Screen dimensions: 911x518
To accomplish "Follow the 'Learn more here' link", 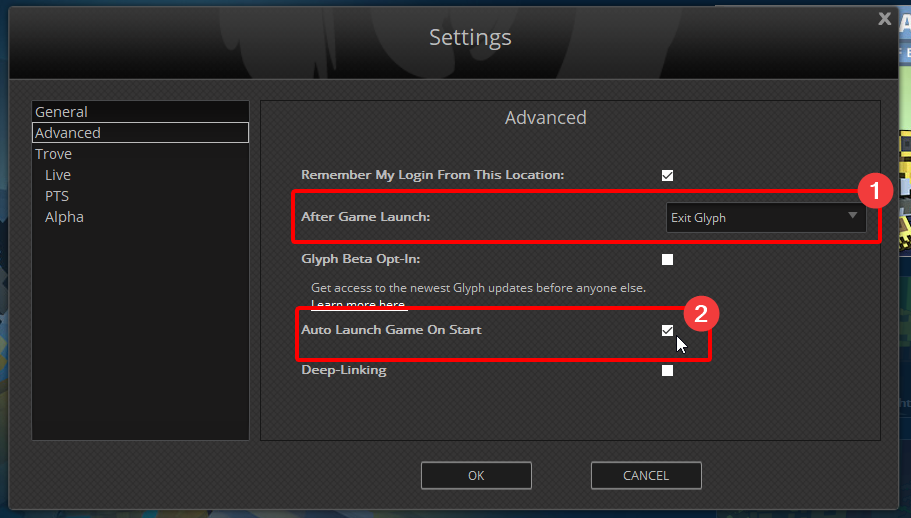I will 358,304.
